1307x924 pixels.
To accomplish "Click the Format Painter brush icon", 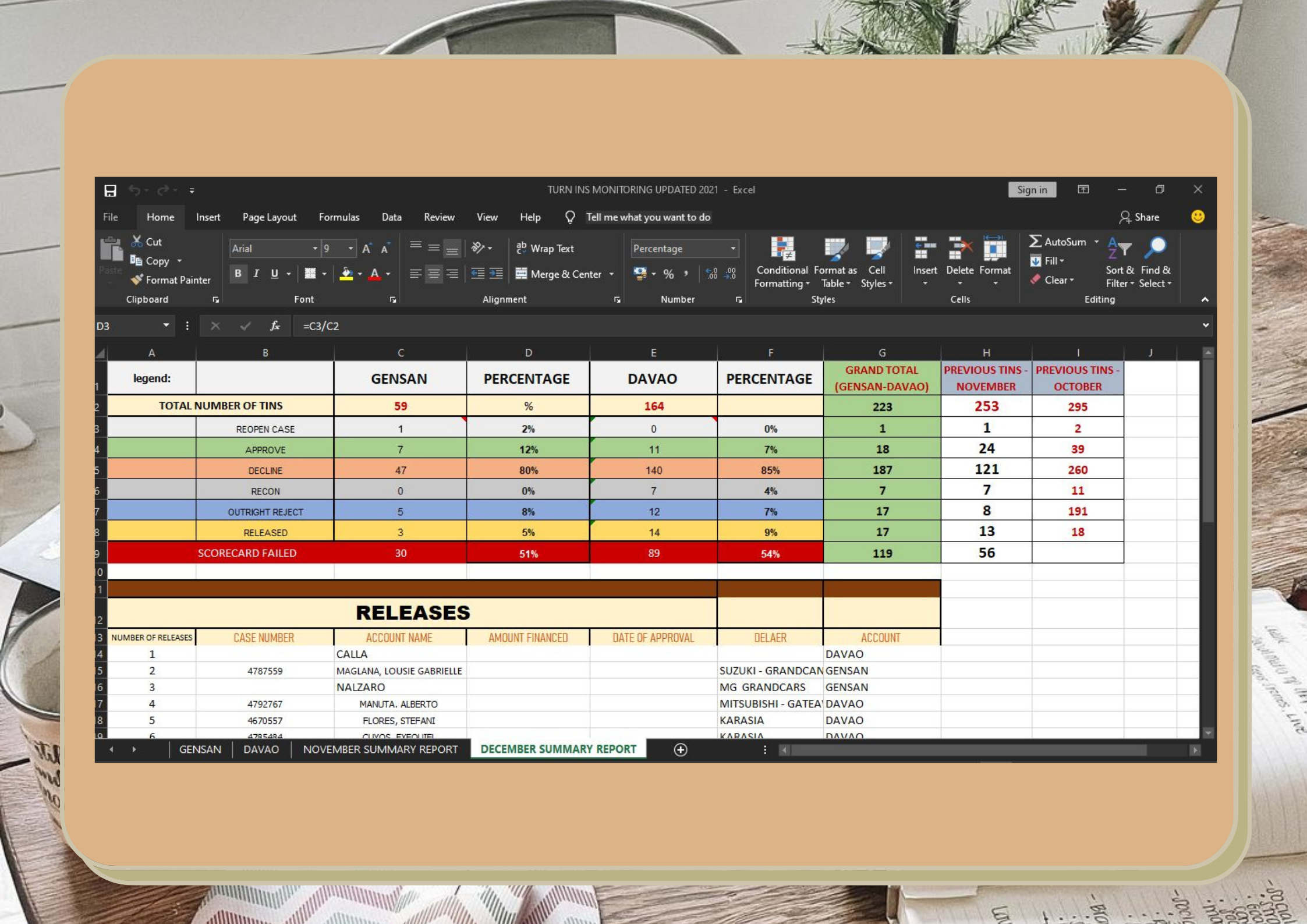I will click(x=137, y=280).
